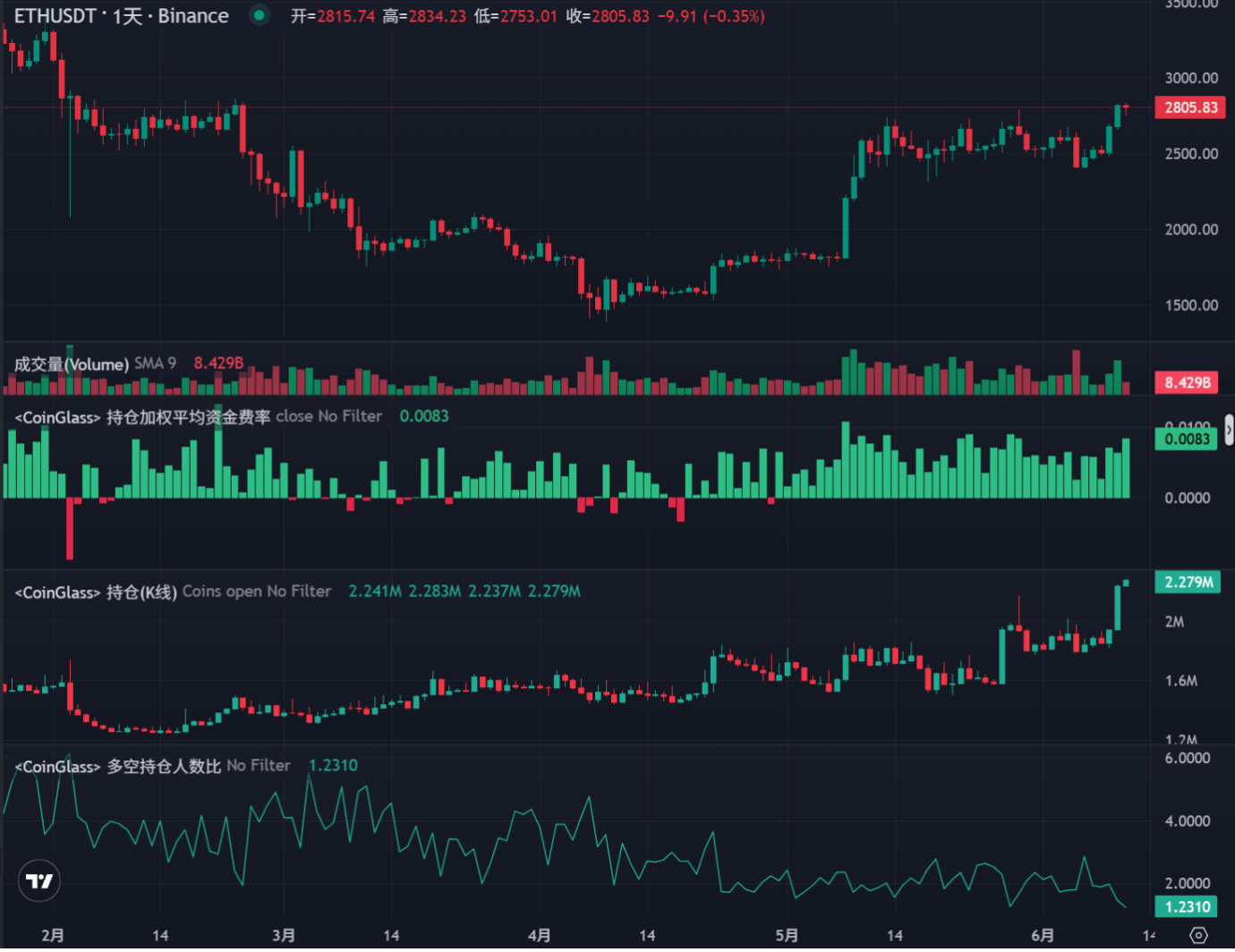Viewport: 1235px width, 952px height.
Task: Click 'close No Filter' funding rate parameters
Action: (x=328, y=416)
